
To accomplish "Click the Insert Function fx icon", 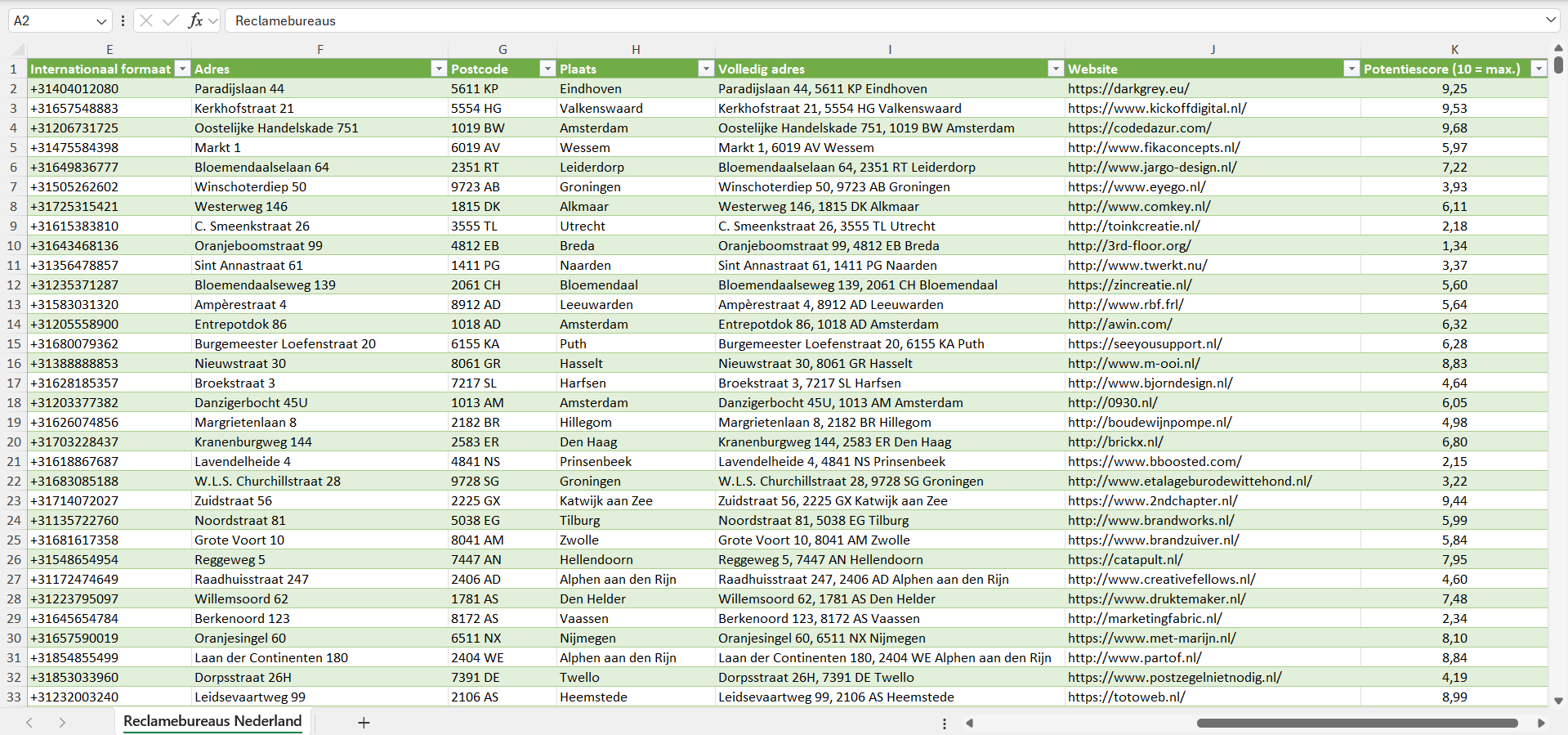I will [x=195, y=20].
